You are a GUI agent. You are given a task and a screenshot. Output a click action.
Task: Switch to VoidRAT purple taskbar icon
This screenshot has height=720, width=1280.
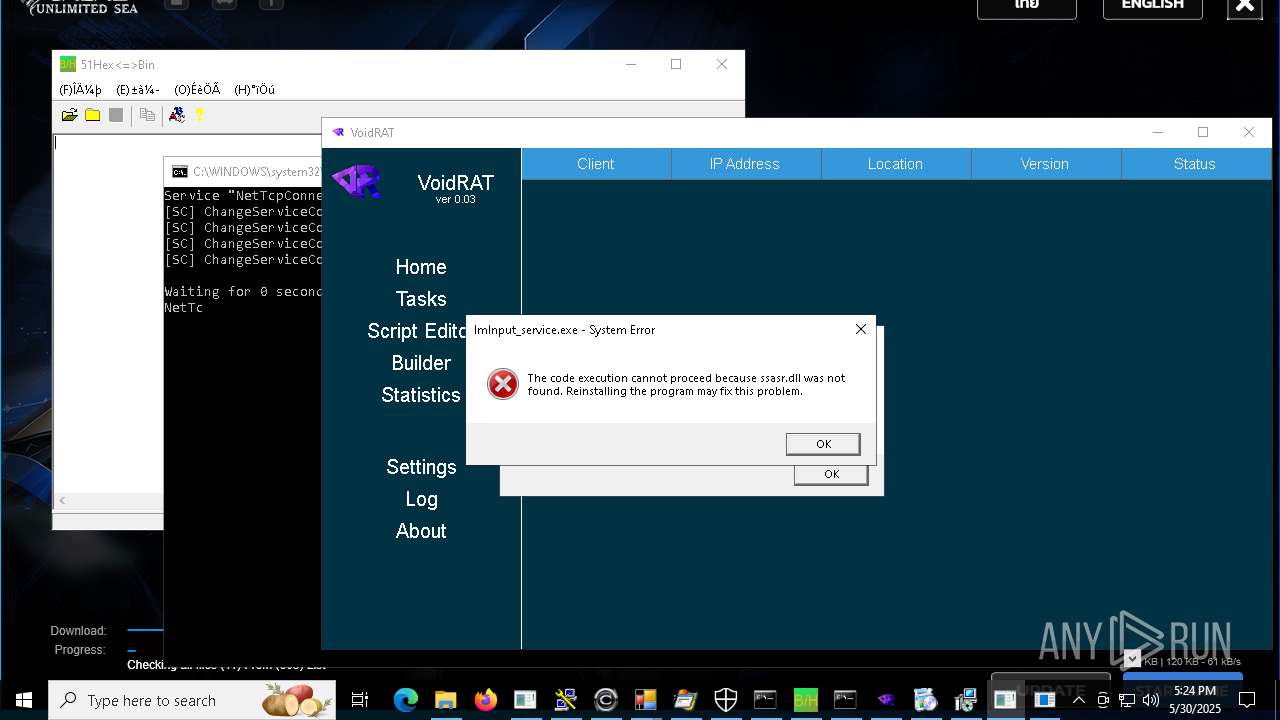[x=885, y=700]
